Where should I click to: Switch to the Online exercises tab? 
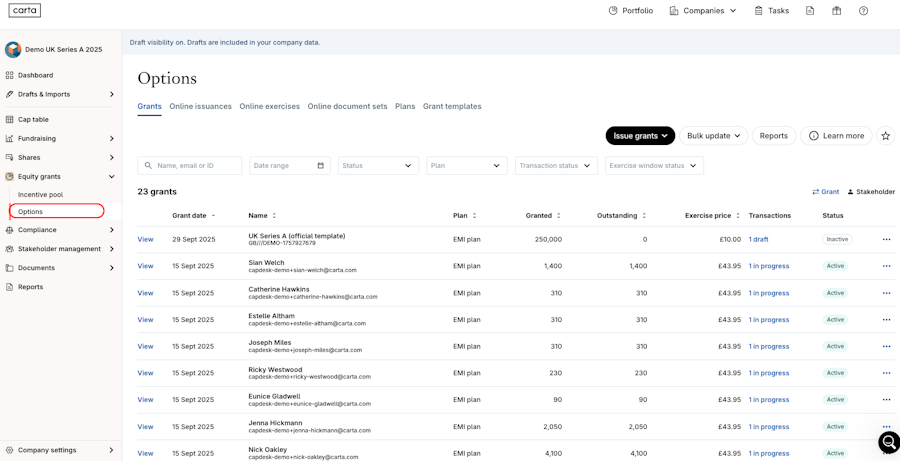[x=269, y=106]
